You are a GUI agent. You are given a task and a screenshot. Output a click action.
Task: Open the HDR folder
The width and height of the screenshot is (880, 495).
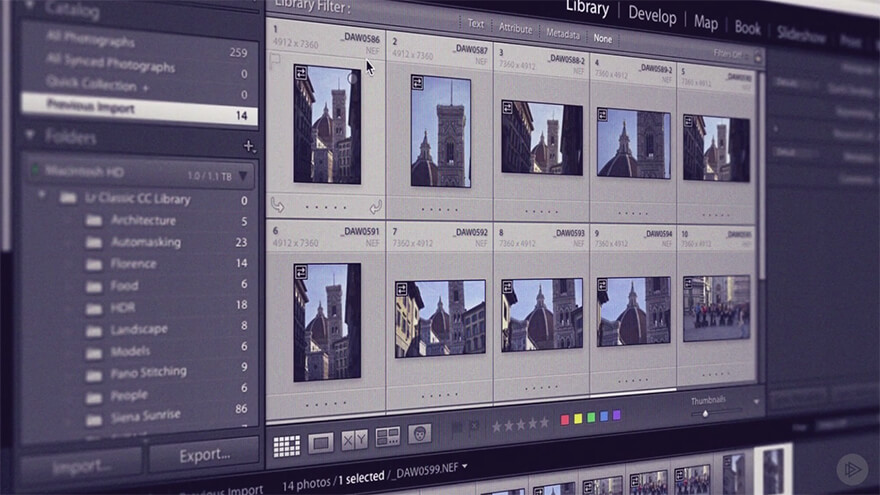123,307
